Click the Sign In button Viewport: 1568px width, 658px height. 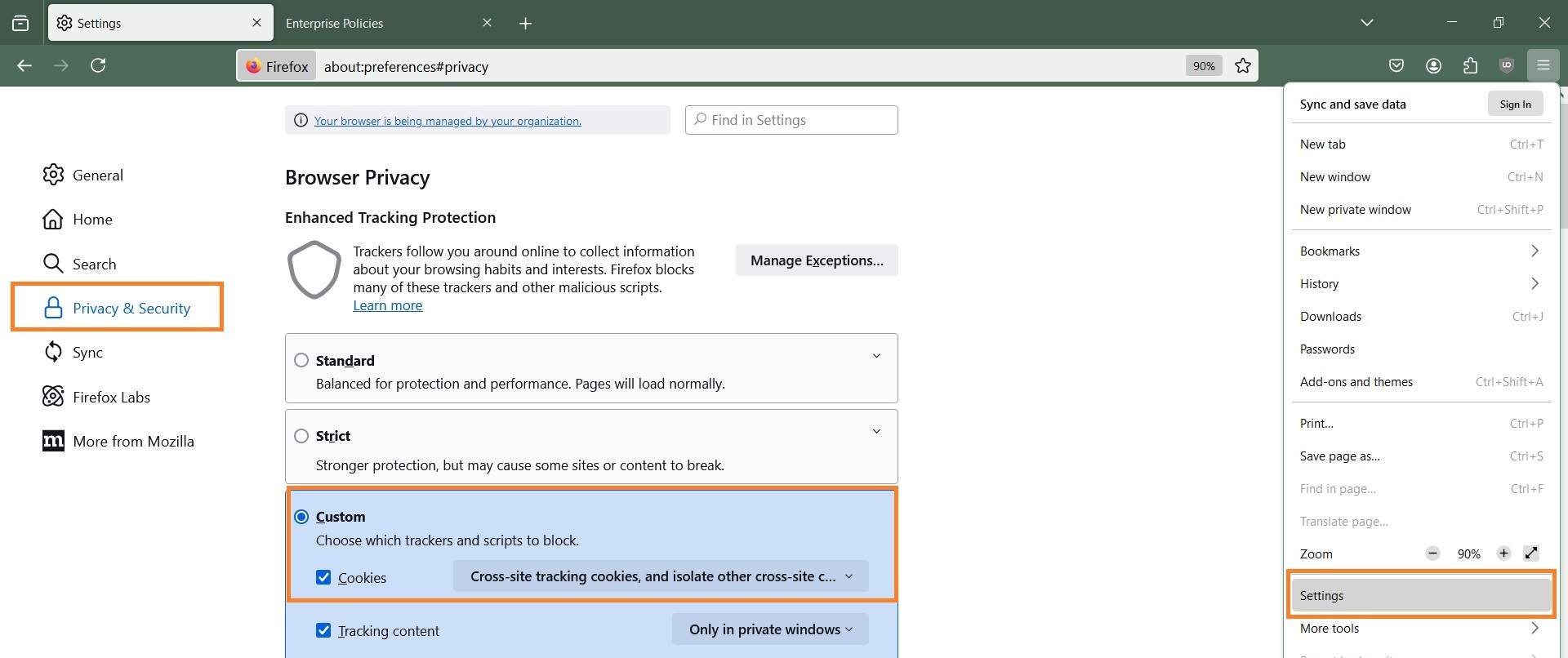(1515, 104)
